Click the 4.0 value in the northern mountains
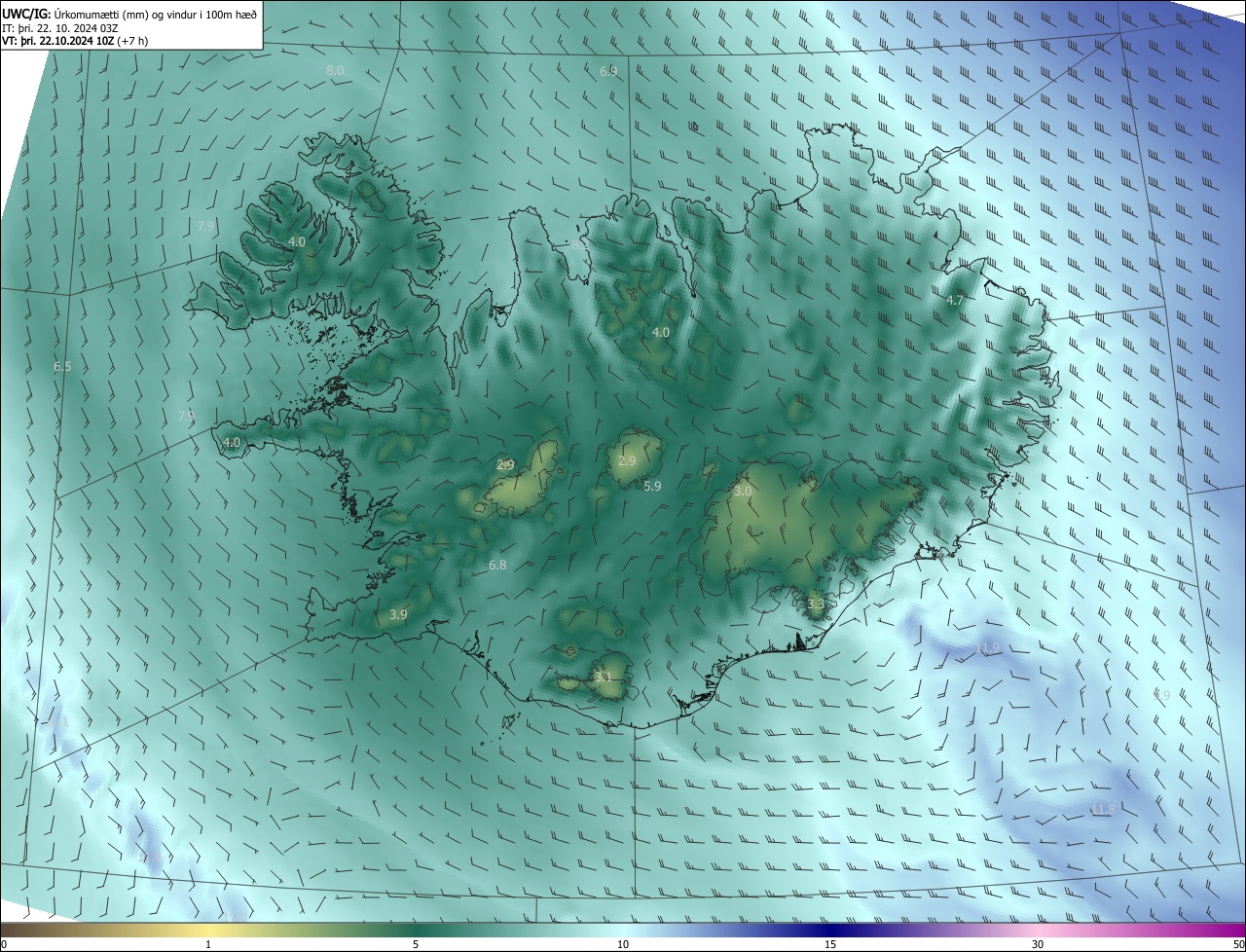This screenshot has width=1246, height=952. [x=660, y=333]
